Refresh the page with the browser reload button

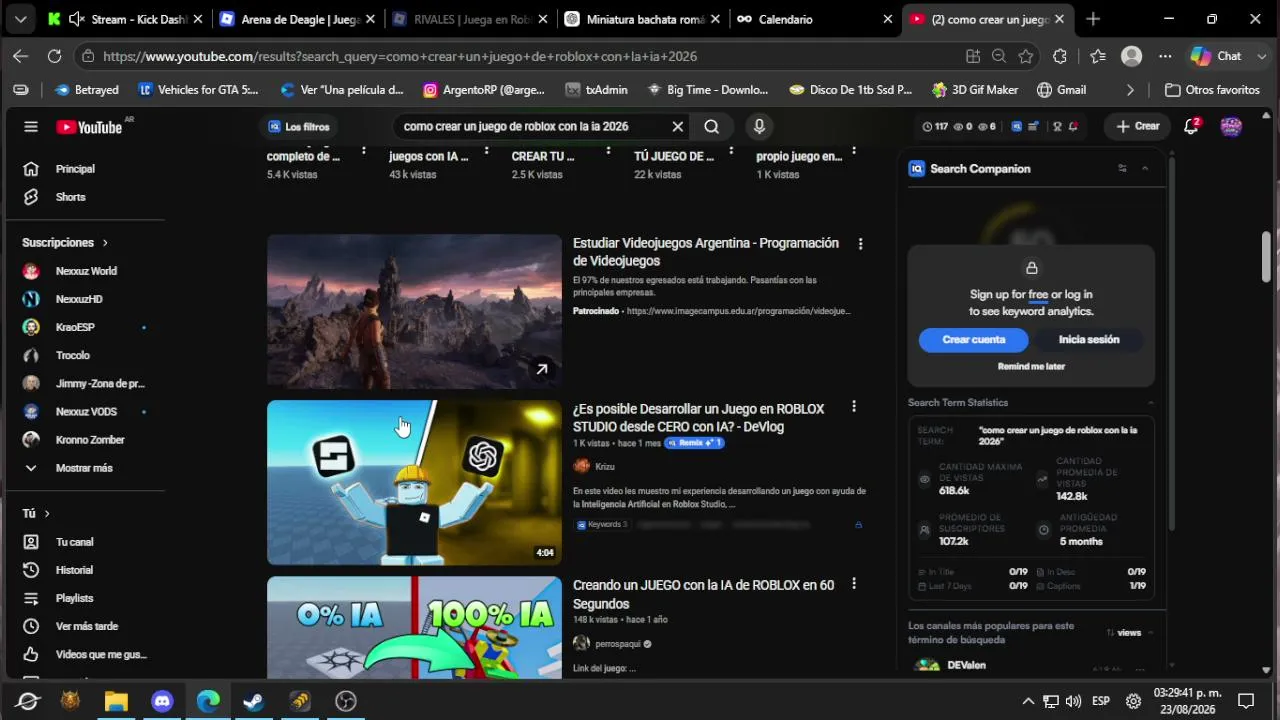[x=54, y=56]
